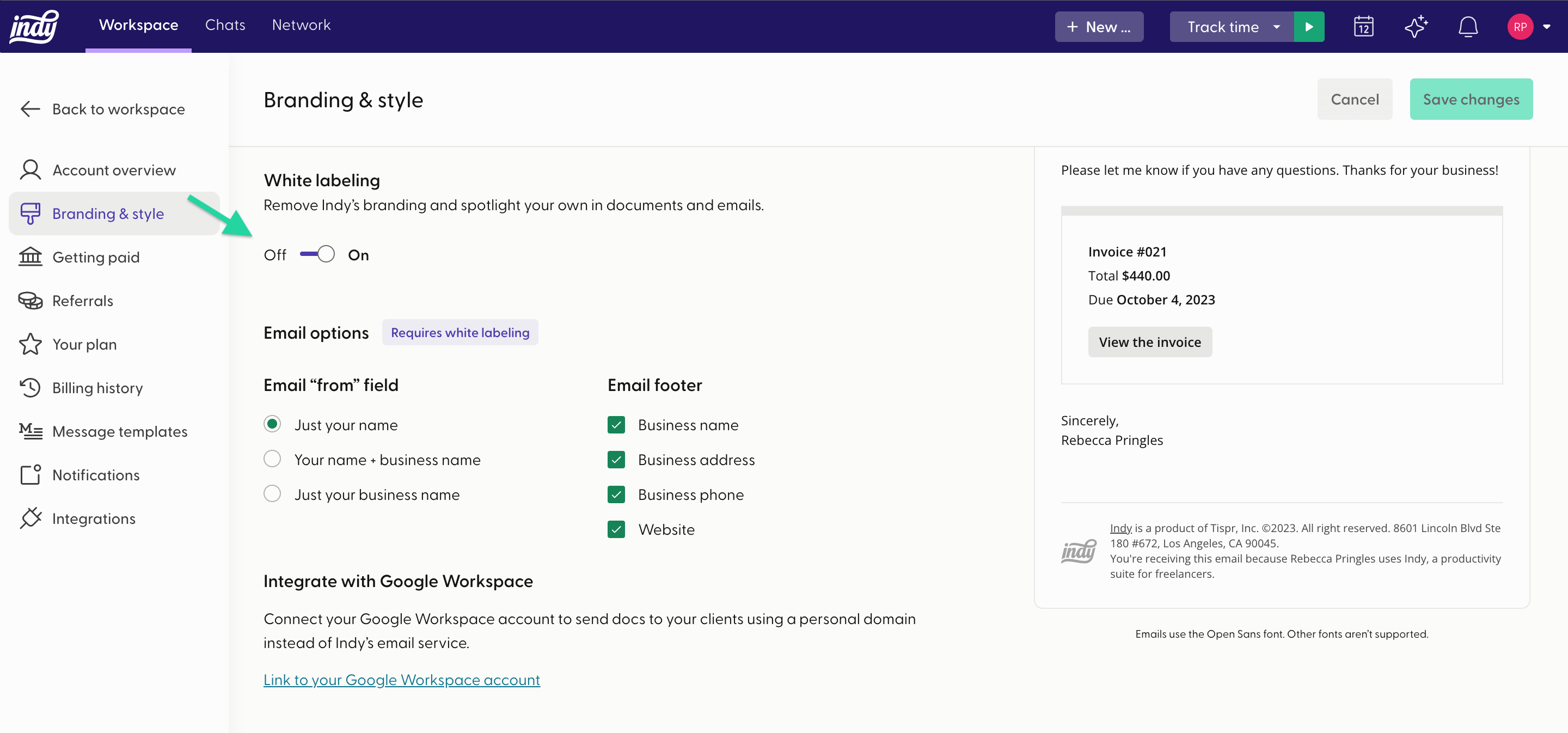Open Billing history page
1568x733 pixels.
tap(114, 388)
